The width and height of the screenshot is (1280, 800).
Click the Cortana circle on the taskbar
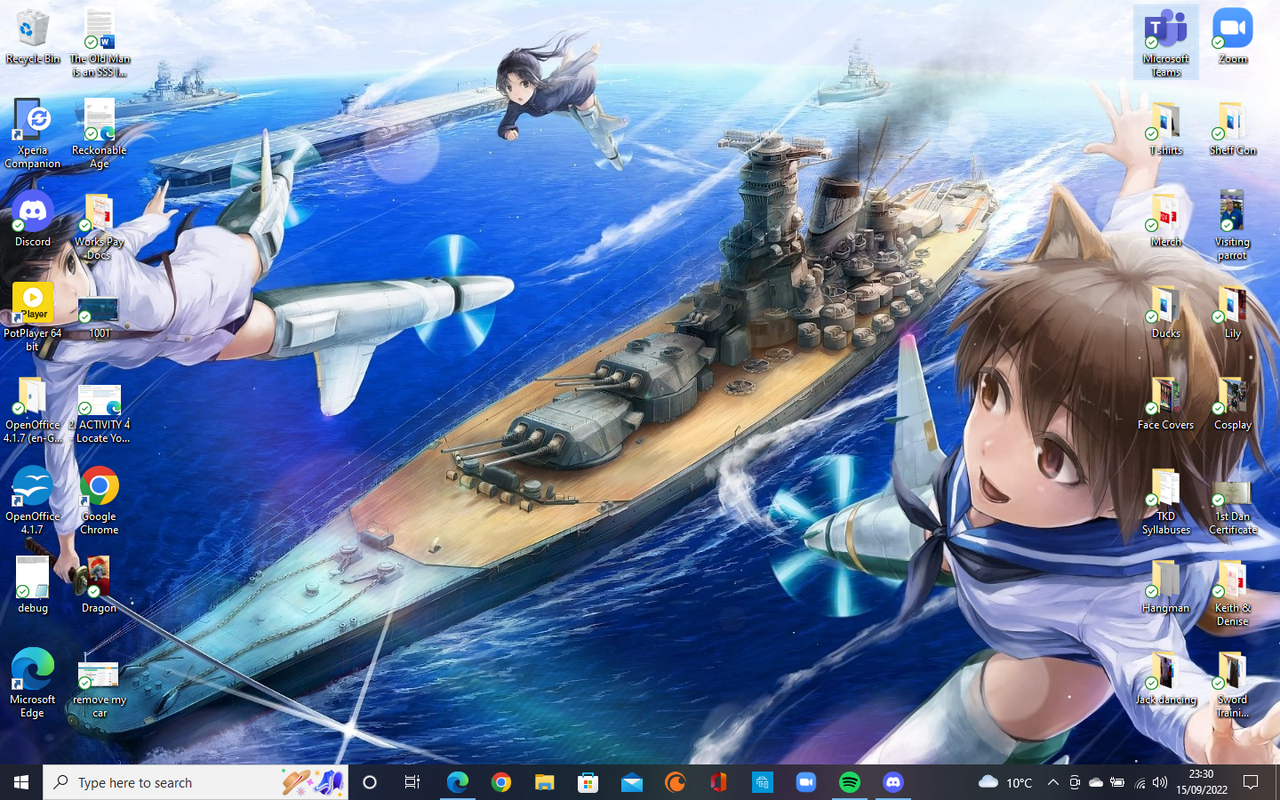click(369, 782)
